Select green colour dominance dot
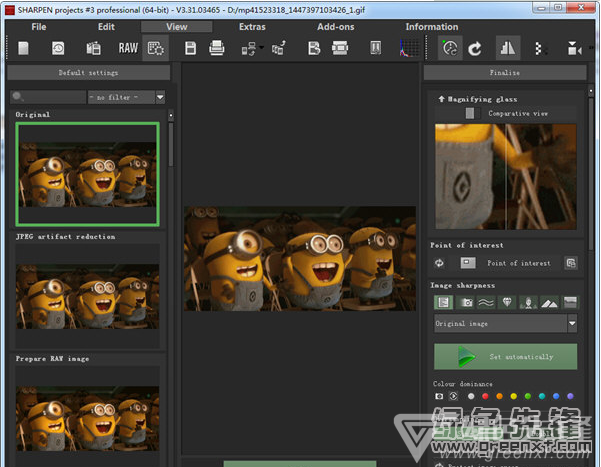Viewport: 601px width, 467px height. tap(528, 396)
